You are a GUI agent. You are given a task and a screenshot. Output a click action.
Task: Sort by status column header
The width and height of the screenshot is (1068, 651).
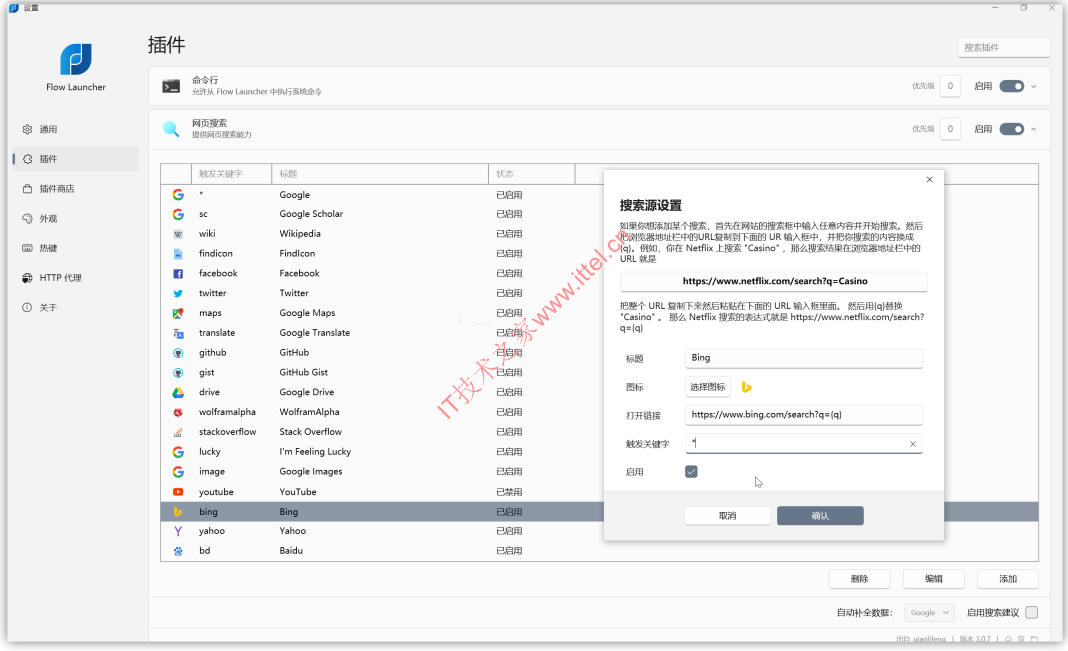532,174
